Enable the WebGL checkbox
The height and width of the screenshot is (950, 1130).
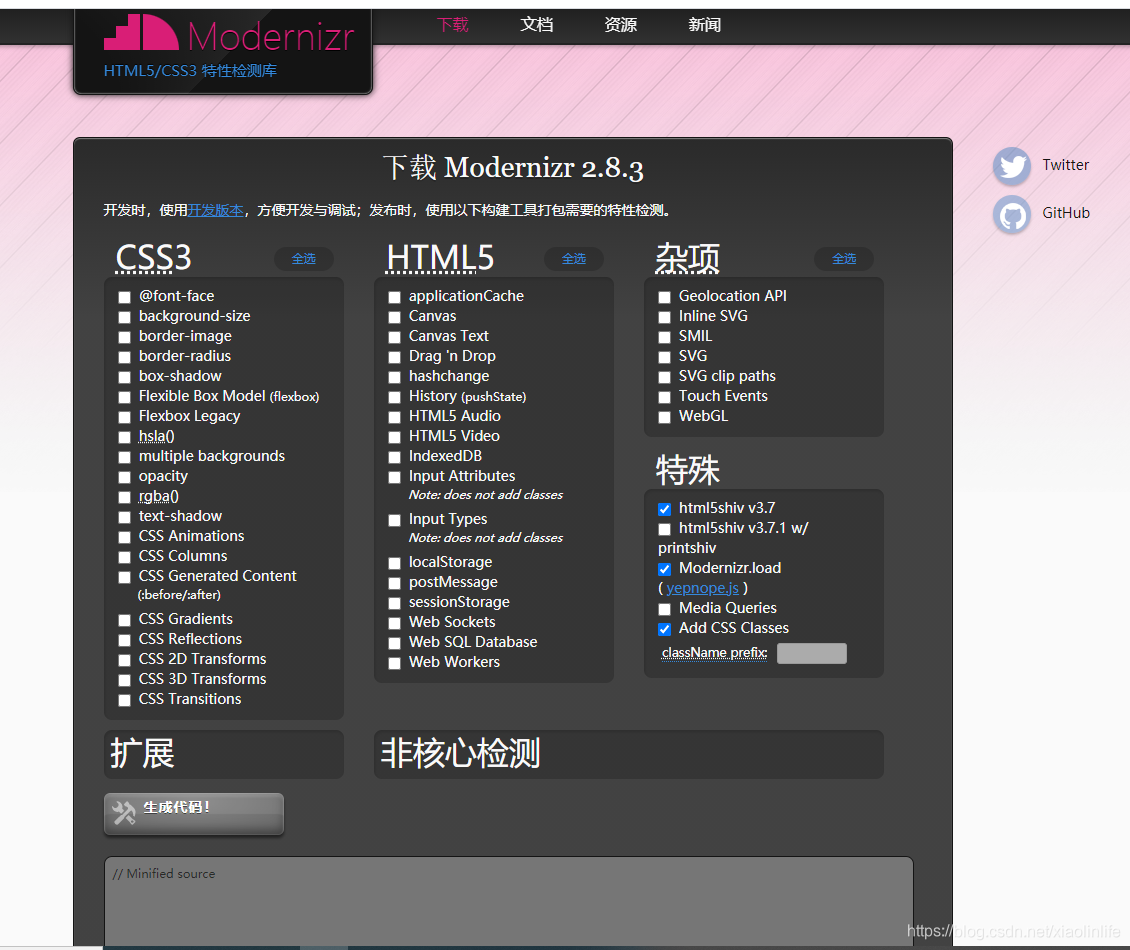point(664,417)
